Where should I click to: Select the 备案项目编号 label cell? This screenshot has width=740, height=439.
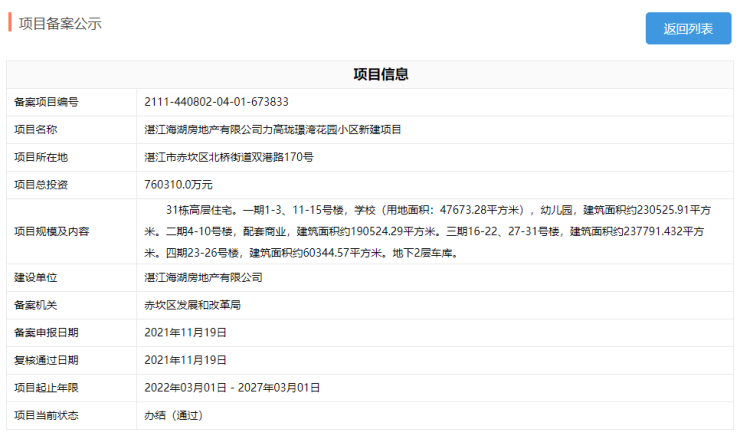(x=71, y=102)
